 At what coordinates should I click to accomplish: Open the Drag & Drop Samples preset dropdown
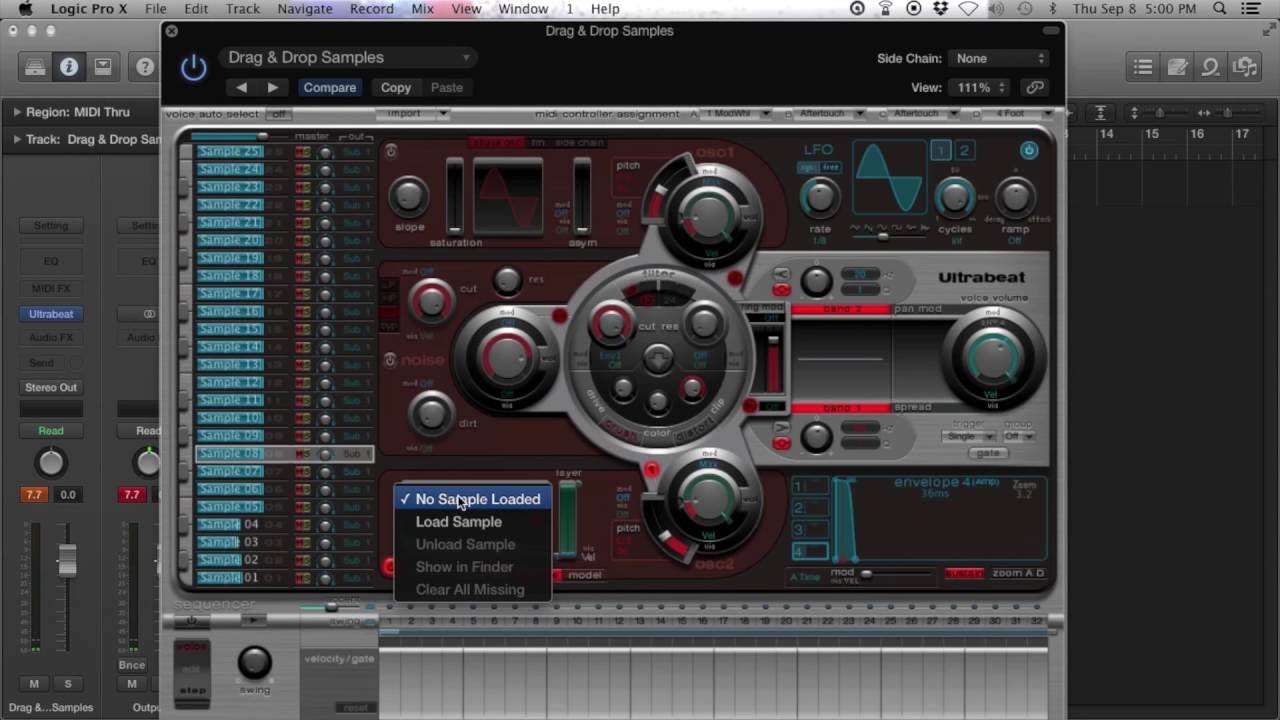coord(347,57)
